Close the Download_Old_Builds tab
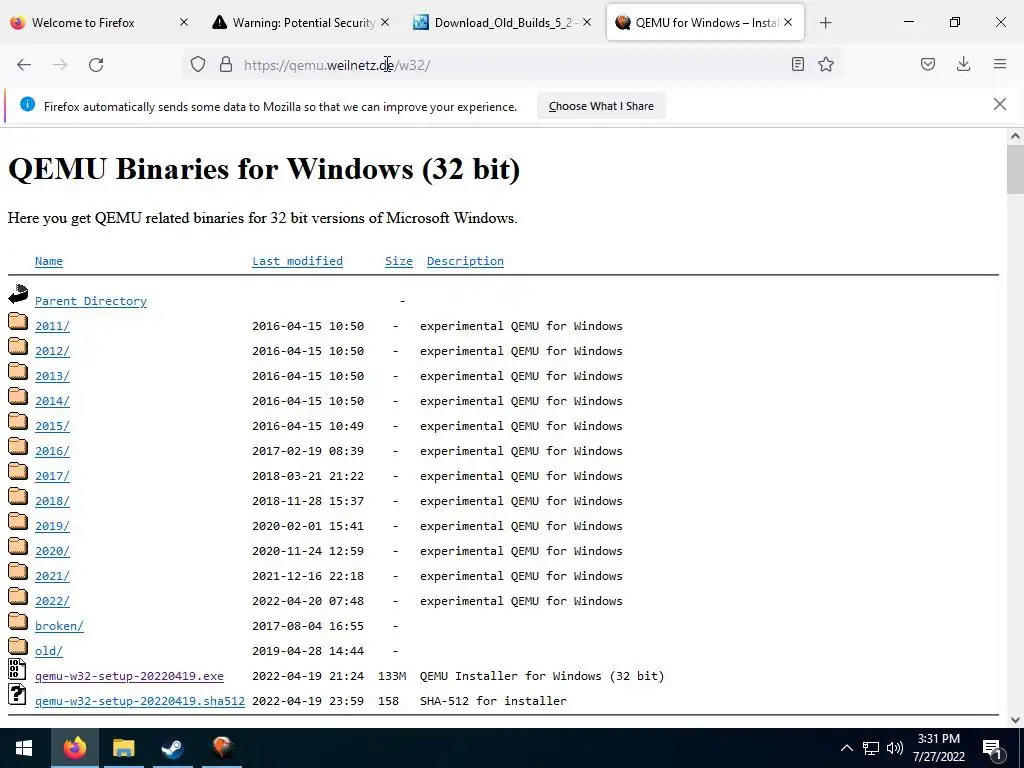The width and height of the screenshot is (1024, 768). [586, 22]
